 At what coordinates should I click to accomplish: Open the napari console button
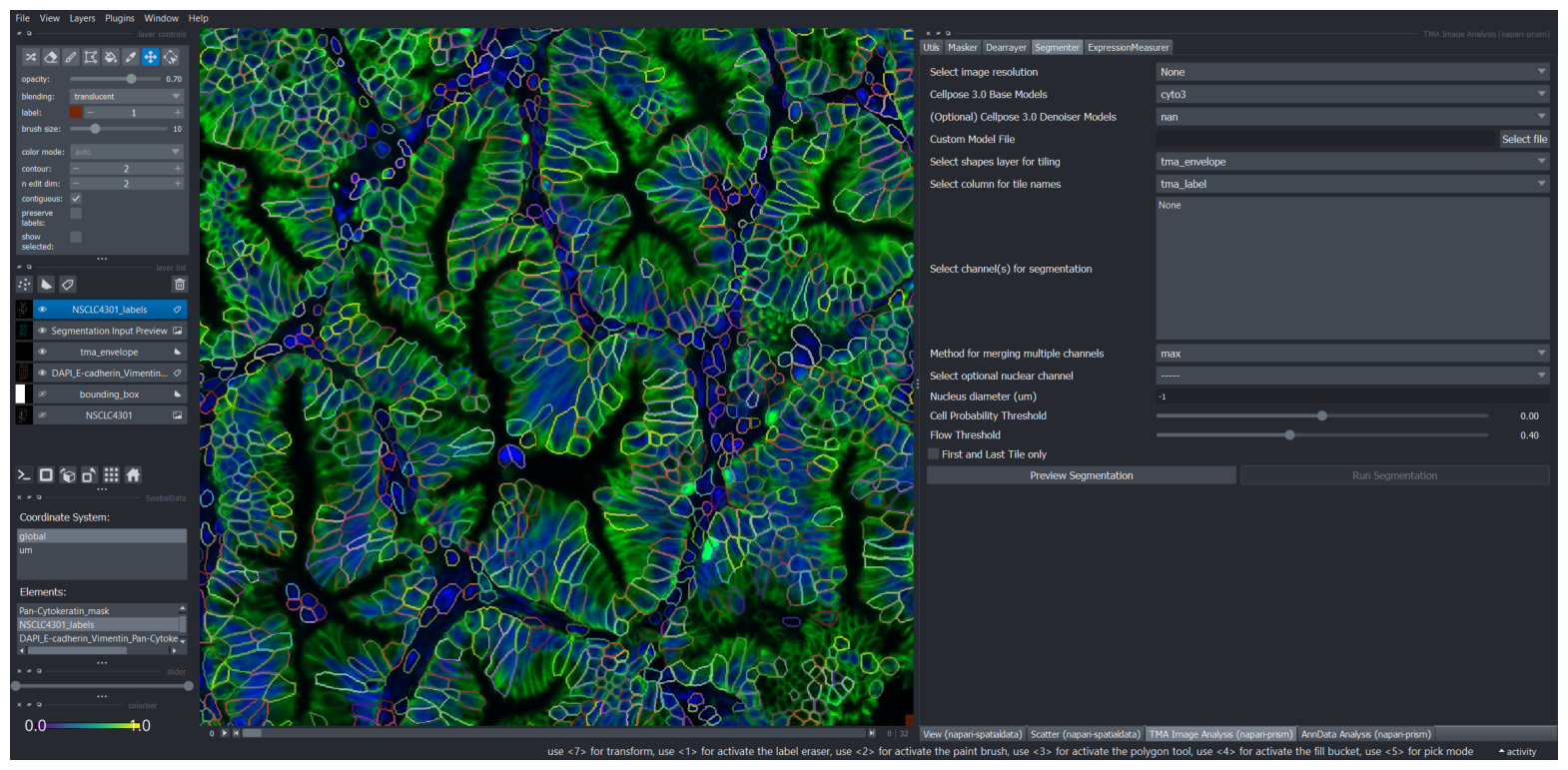coord(24,475)
